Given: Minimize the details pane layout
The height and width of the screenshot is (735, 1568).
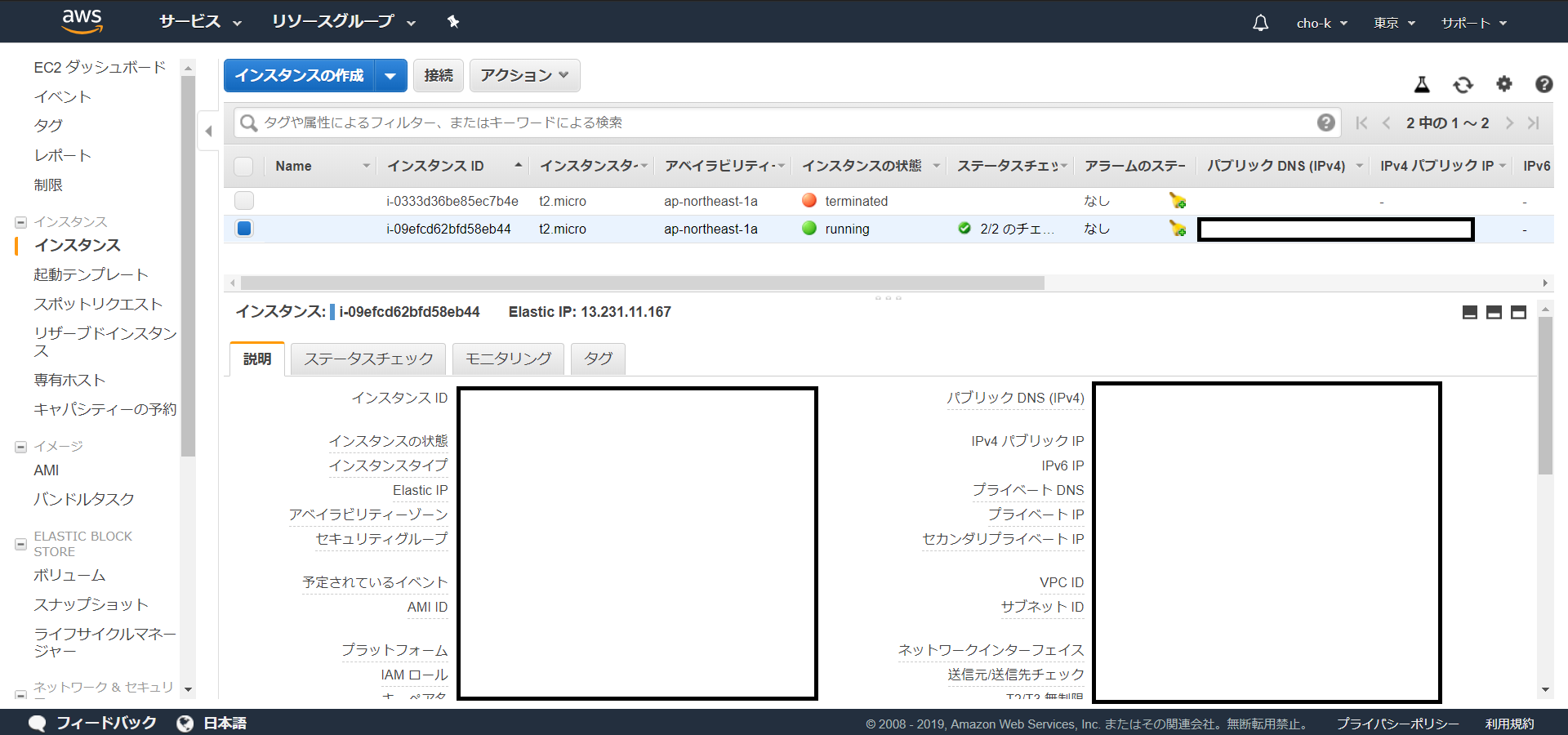Looking at the screenshot, I should tap(1470, 312).
